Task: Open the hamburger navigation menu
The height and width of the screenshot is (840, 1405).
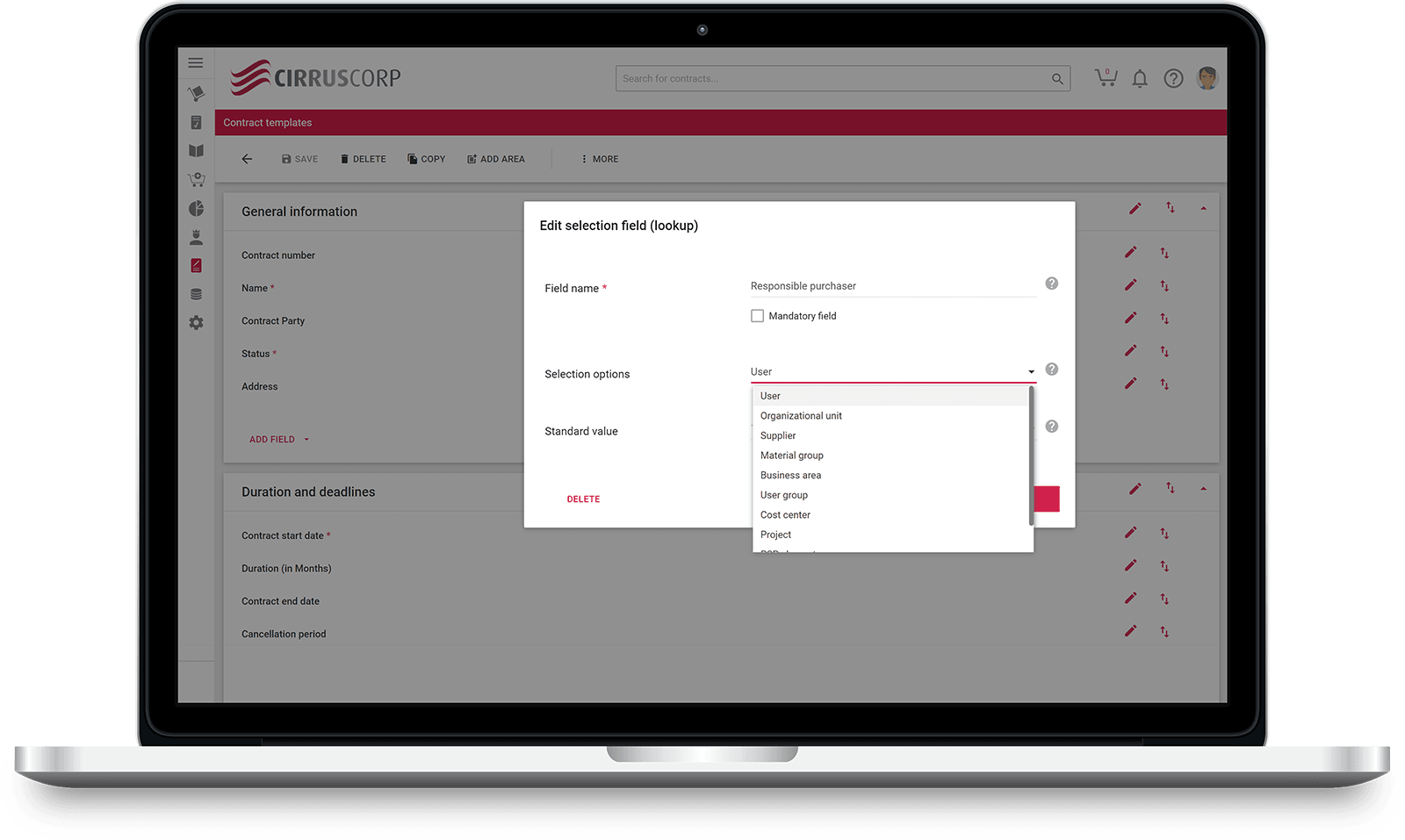Action: coord(195,63)
